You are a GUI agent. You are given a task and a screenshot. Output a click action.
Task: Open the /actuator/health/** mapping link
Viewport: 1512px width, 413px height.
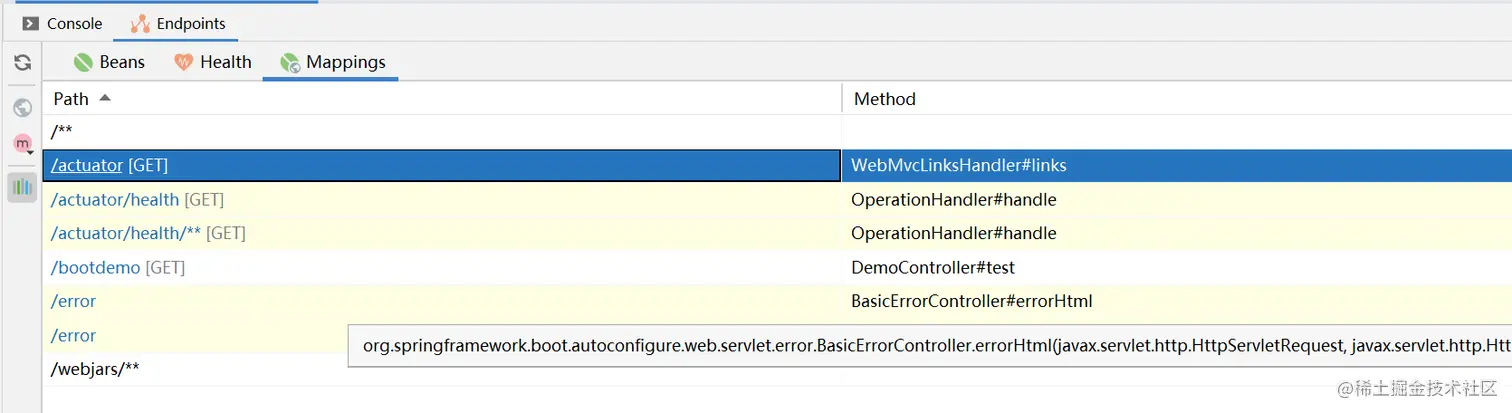point(126,233)
